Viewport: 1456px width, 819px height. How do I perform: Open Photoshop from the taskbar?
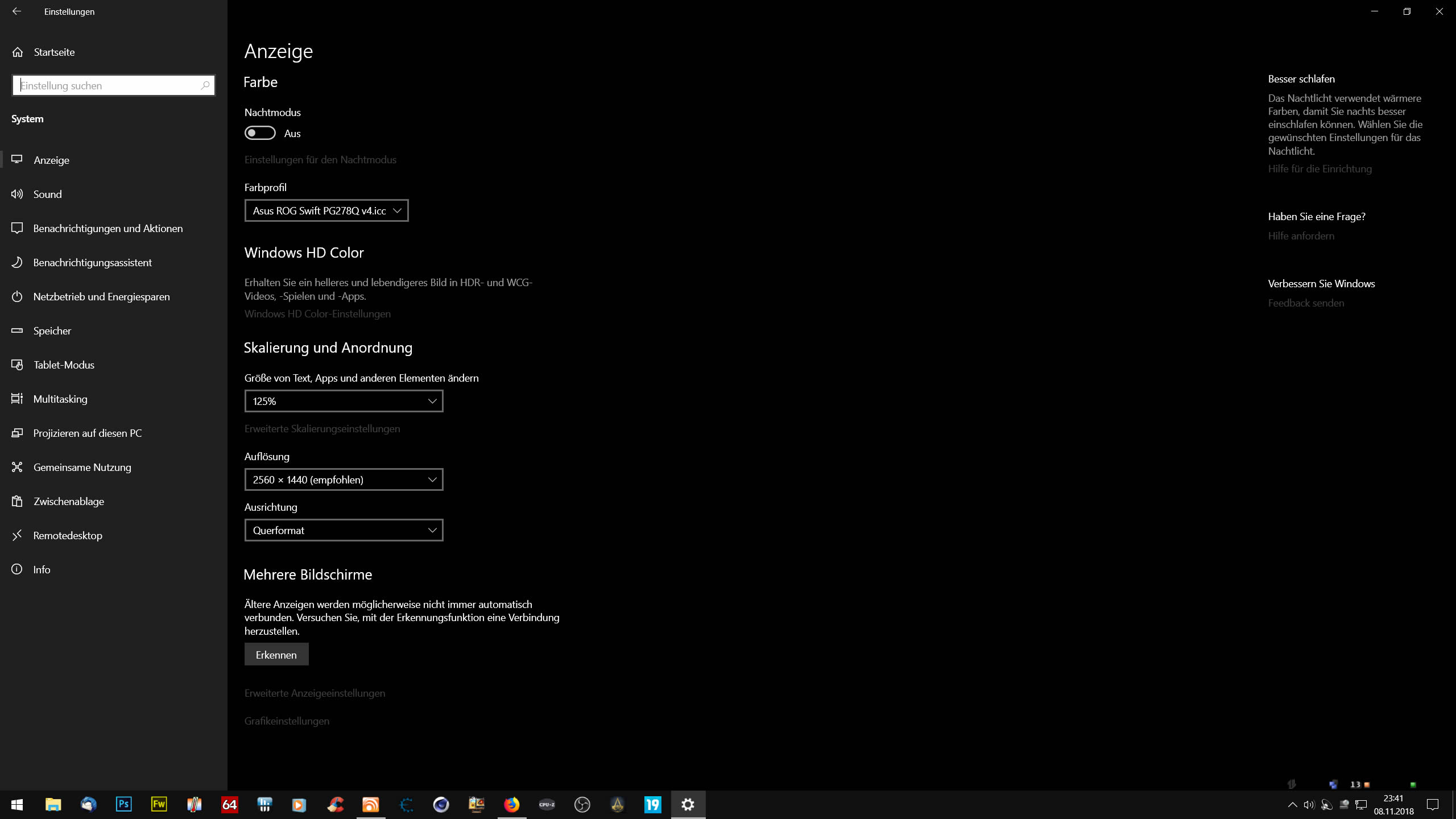click(x=123, y=804)
